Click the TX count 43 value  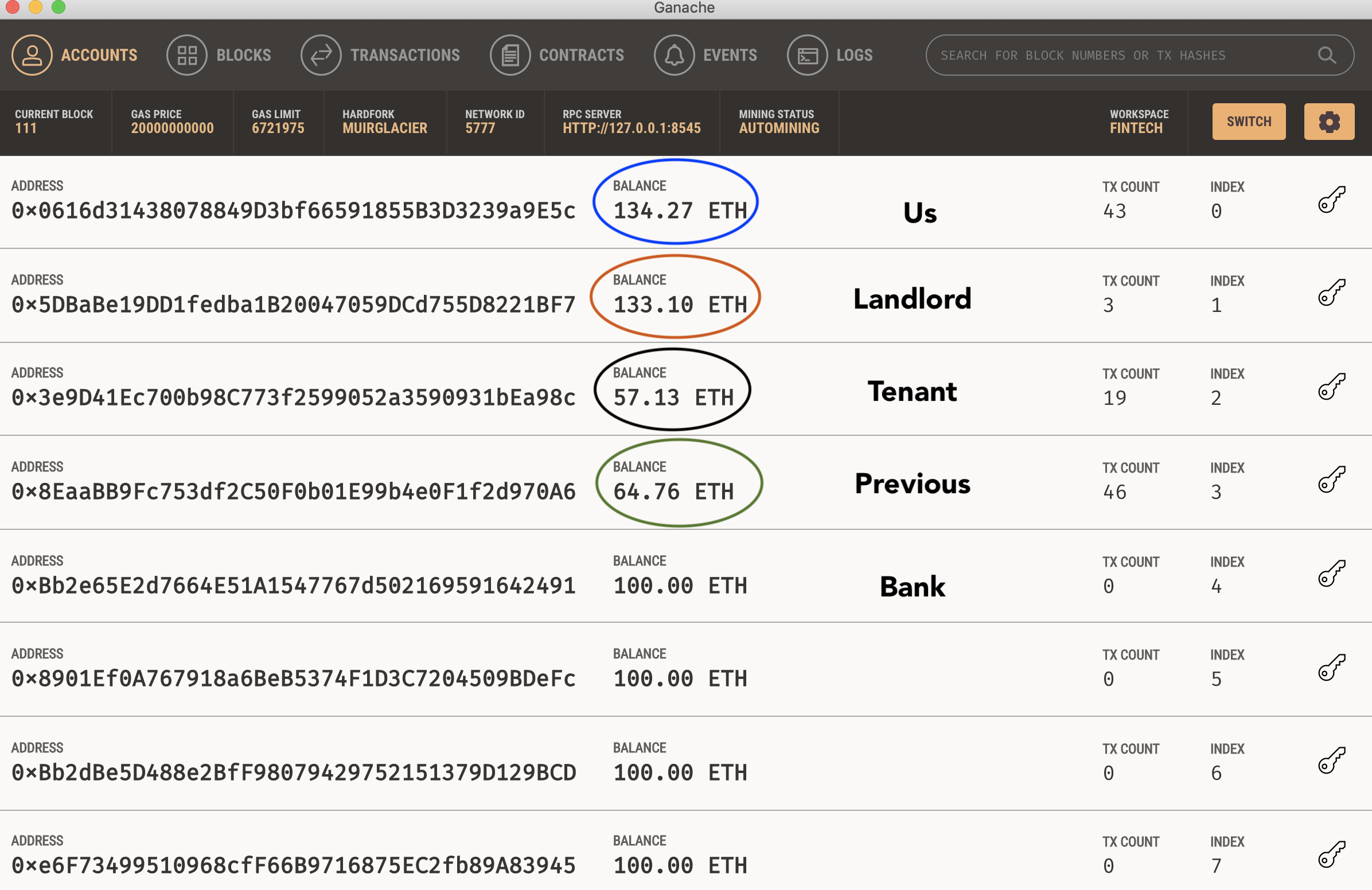pos(1114,211)
